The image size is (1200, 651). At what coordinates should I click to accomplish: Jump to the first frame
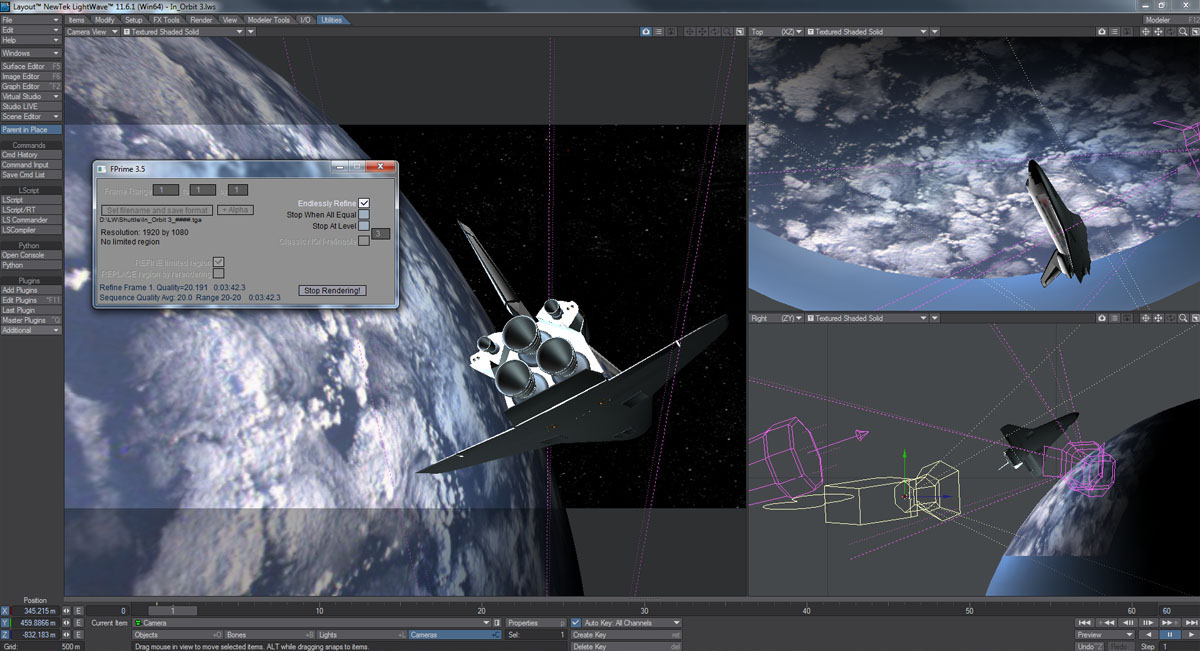[1085, 623]
